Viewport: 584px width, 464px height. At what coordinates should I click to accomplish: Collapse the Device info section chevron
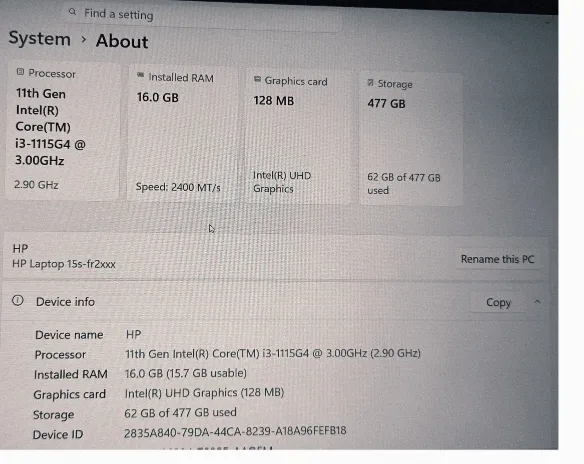537,302
